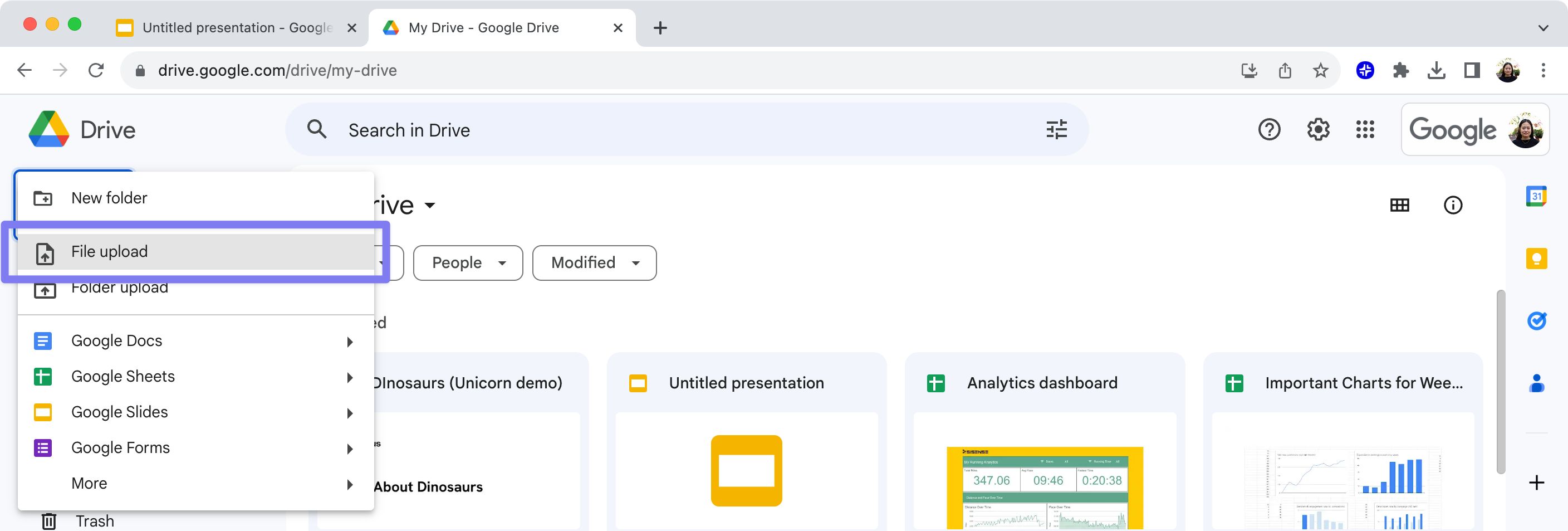Open the Modified filter dropdown
This screenshot has height=531, width=1568.
point(594,263)
